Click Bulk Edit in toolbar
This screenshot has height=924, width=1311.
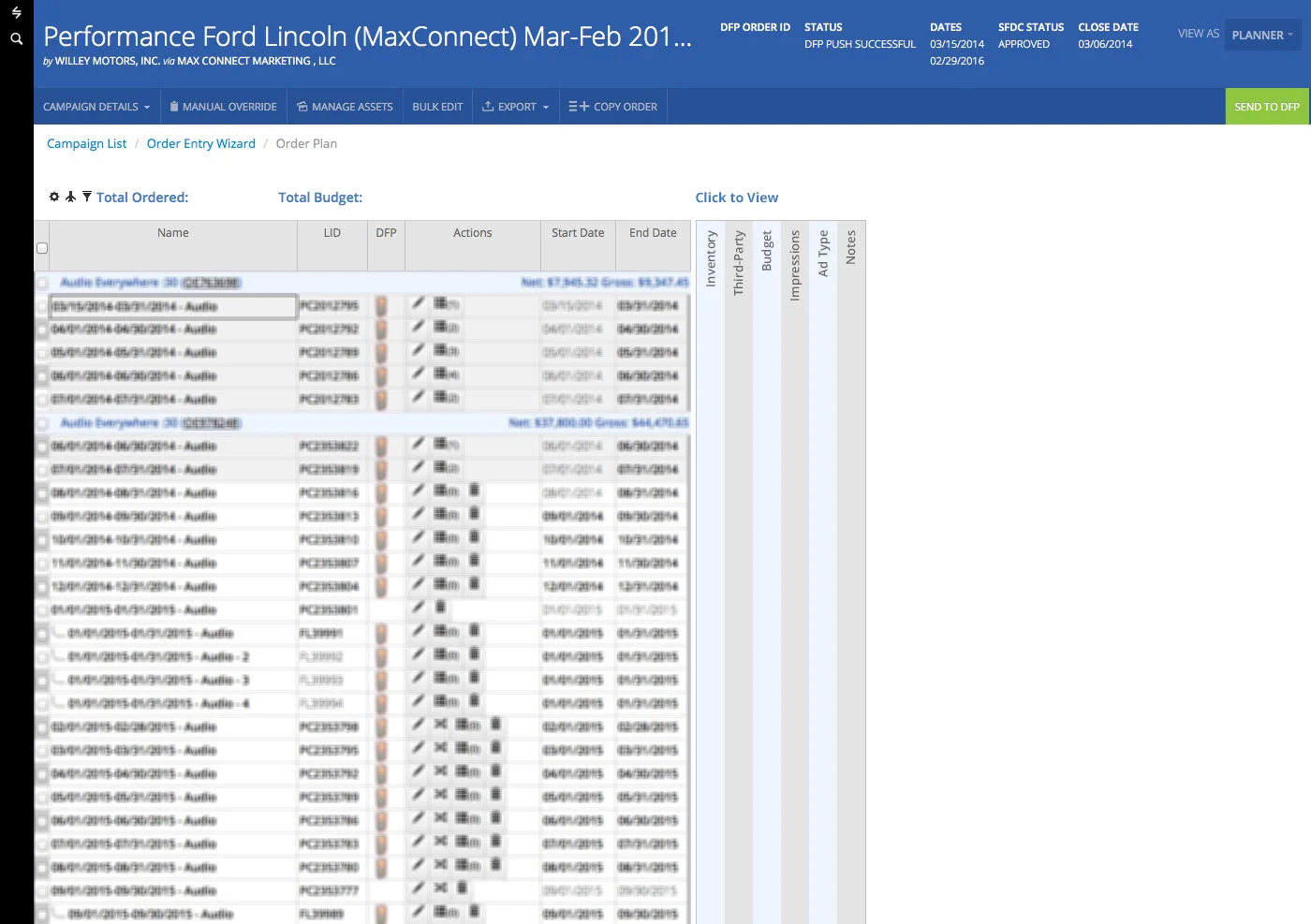point(437,107)
